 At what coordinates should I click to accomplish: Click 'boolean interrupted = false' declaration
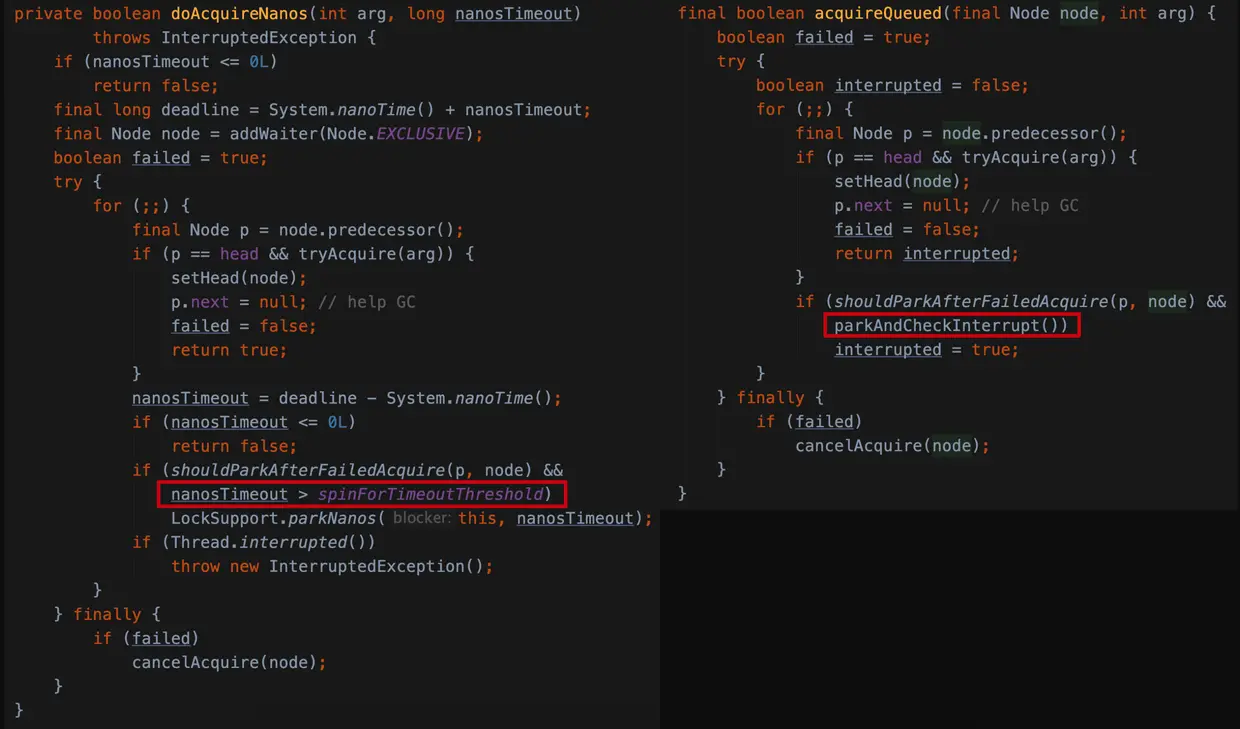tap(892, 86)
